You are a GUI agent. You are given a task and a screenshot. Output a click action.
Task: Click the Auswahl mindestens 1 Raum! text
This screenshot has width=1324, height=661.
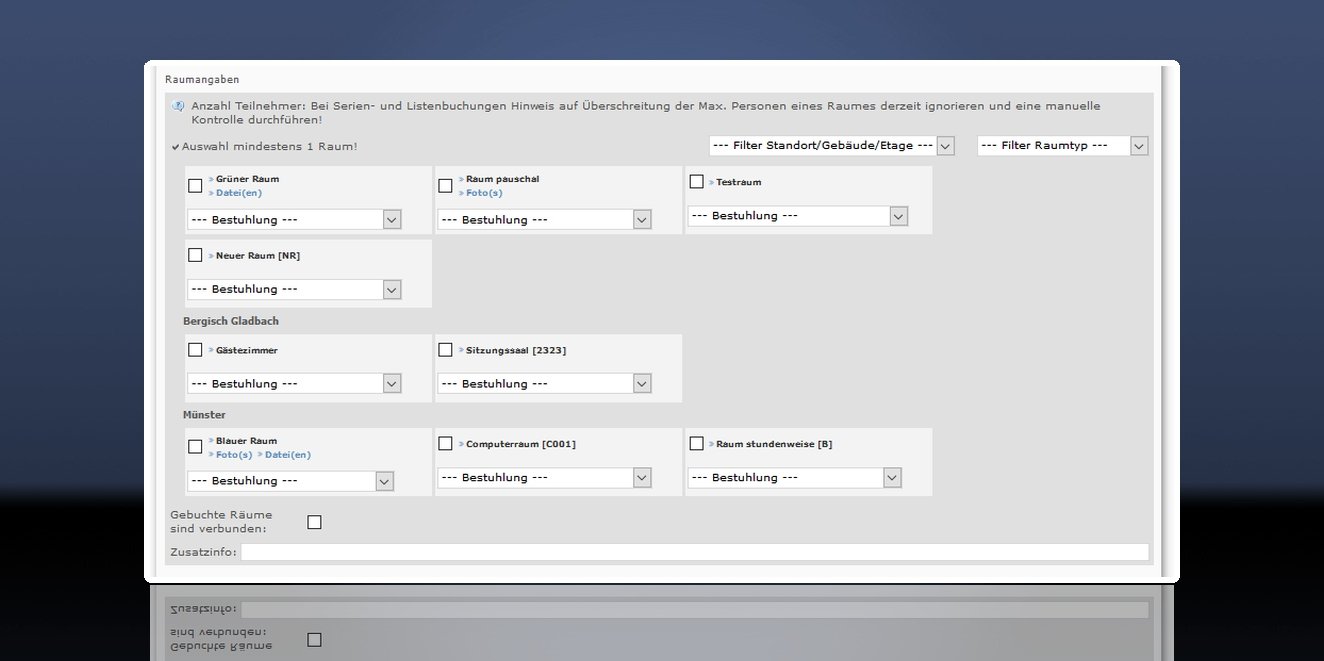pos(270,147)
